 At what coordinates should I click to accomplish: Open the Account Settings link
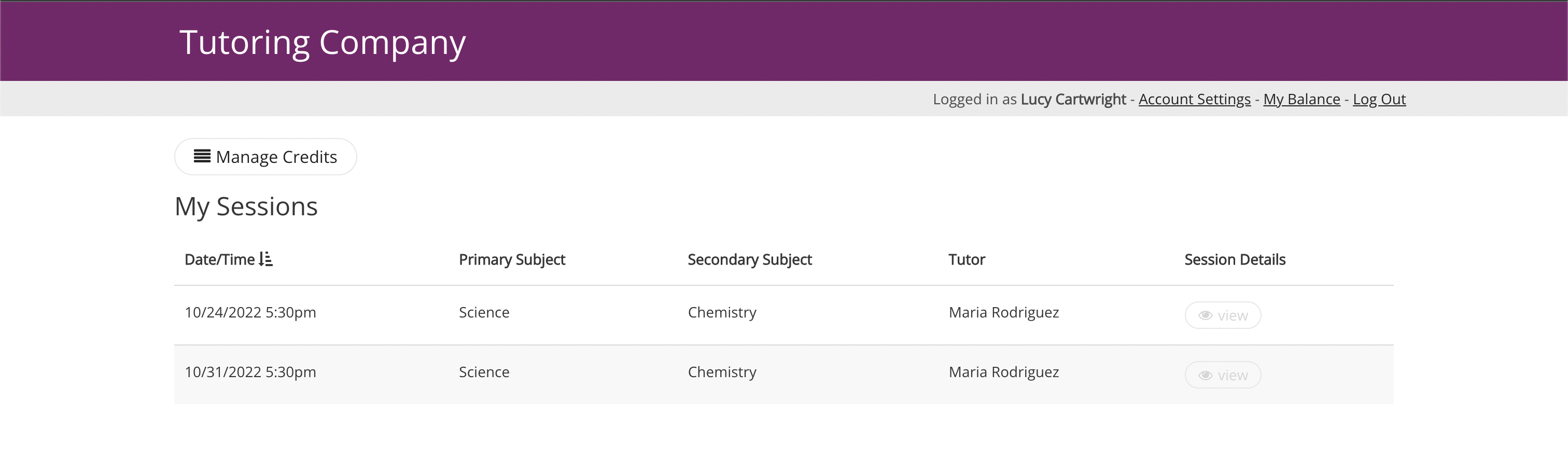pyautogui.click(x=1194, y=99)
